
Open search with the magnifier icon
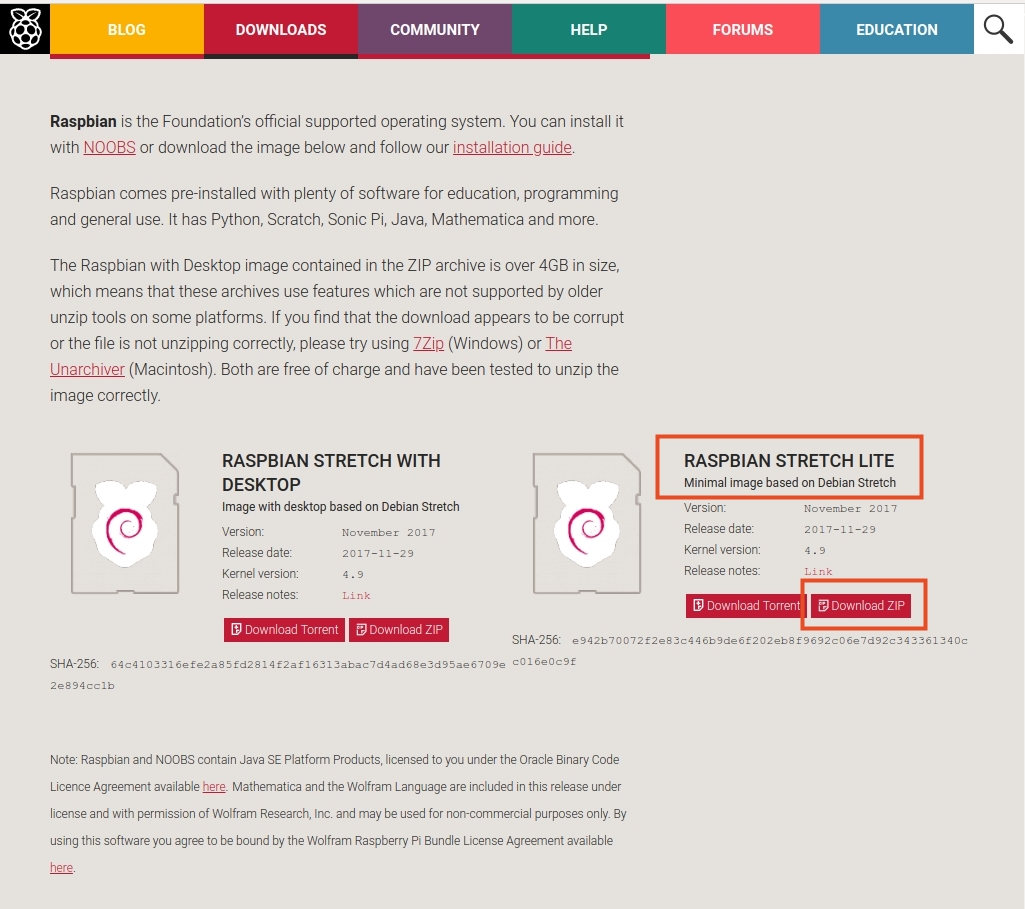(998, 29)
